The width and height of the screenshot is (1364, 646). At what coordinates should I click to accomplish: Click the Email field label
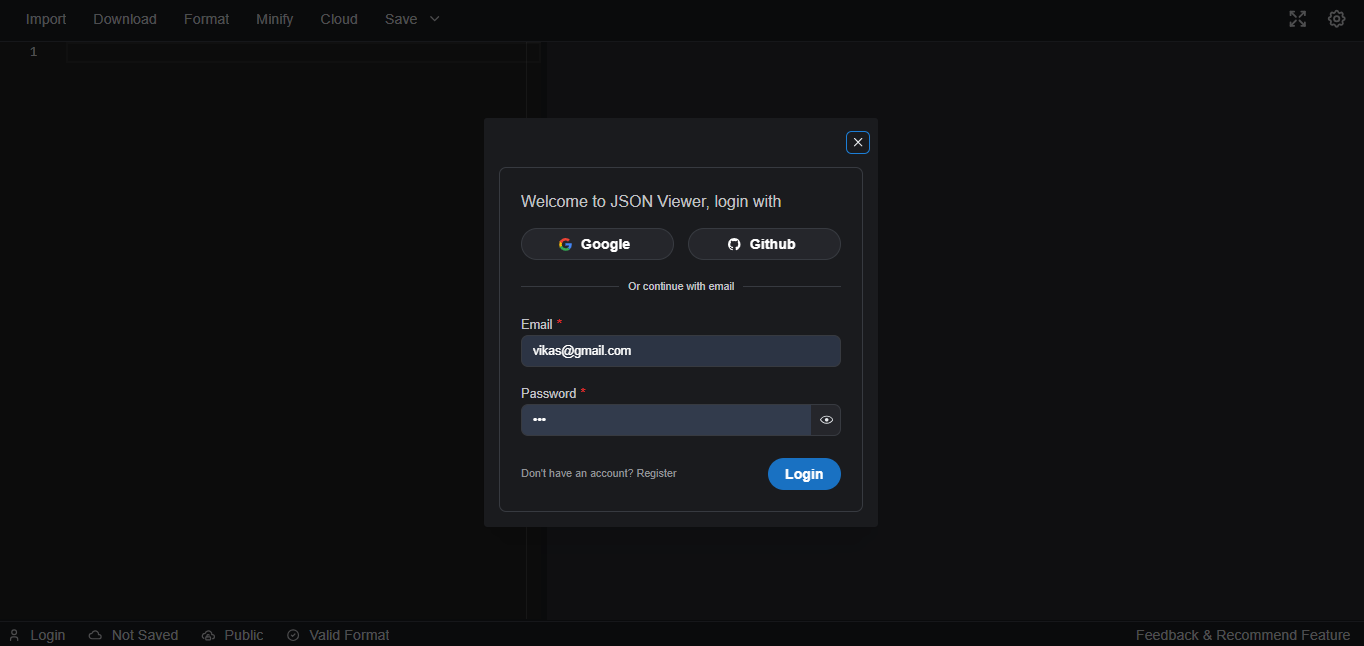[537, 324]
